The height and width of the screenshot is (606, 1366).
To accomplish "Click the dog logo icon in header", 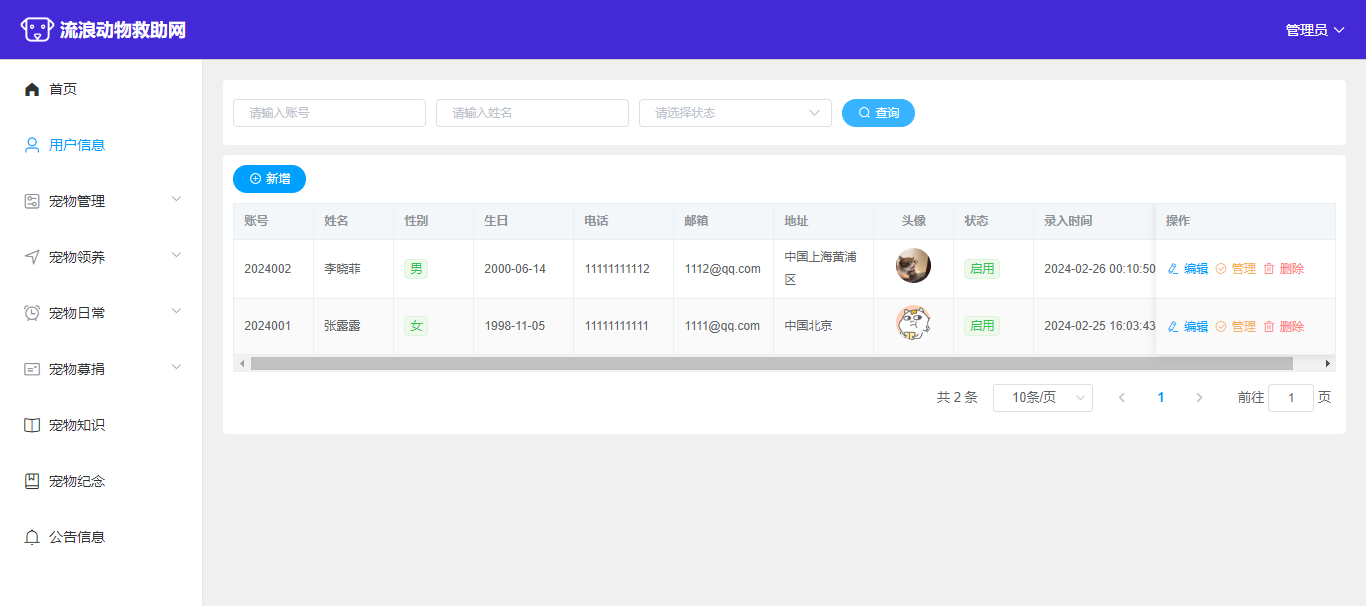I will [37, 30].
